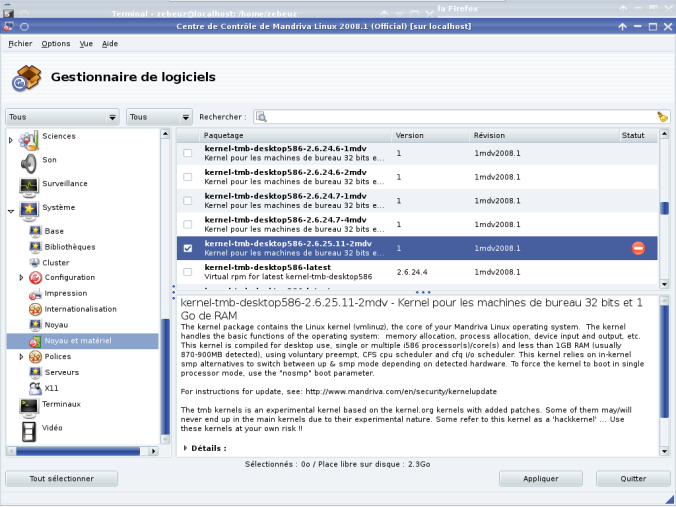Collapse the Système tree category
This screenshot has height=507, width=676.
click(x=10, y=209)
